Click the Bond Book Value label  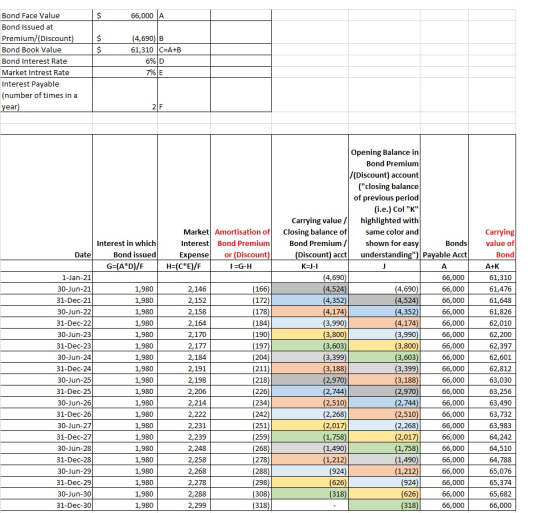click(46, 50)
